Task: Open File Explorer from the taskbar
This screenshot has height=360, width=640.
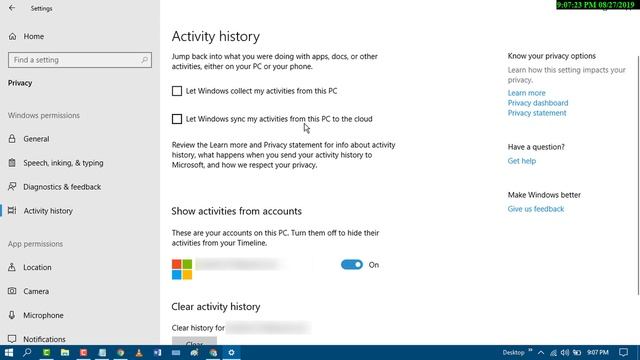Action: pyautogui.click(x=65, y=353)
